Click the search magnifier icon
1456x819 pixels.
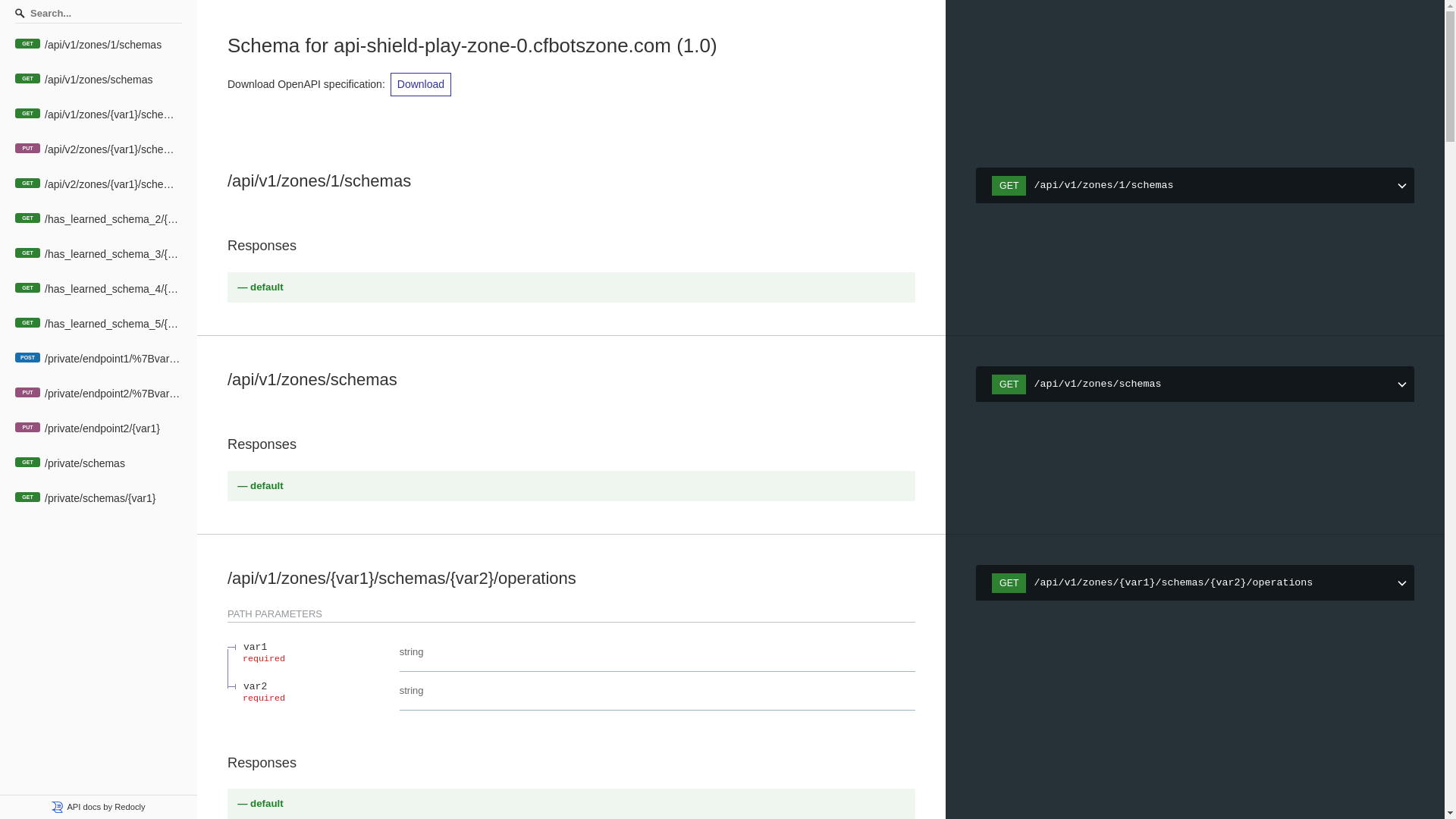20,13
